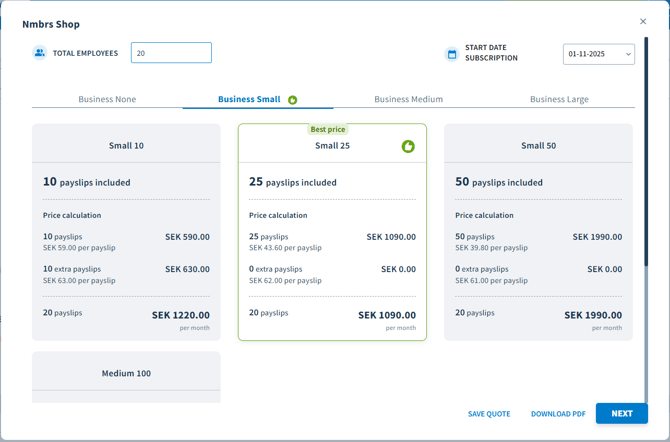This screenshot has width=670, height=442.
Task: Close the Nmbrs Shop dialog
Action: 643,21
